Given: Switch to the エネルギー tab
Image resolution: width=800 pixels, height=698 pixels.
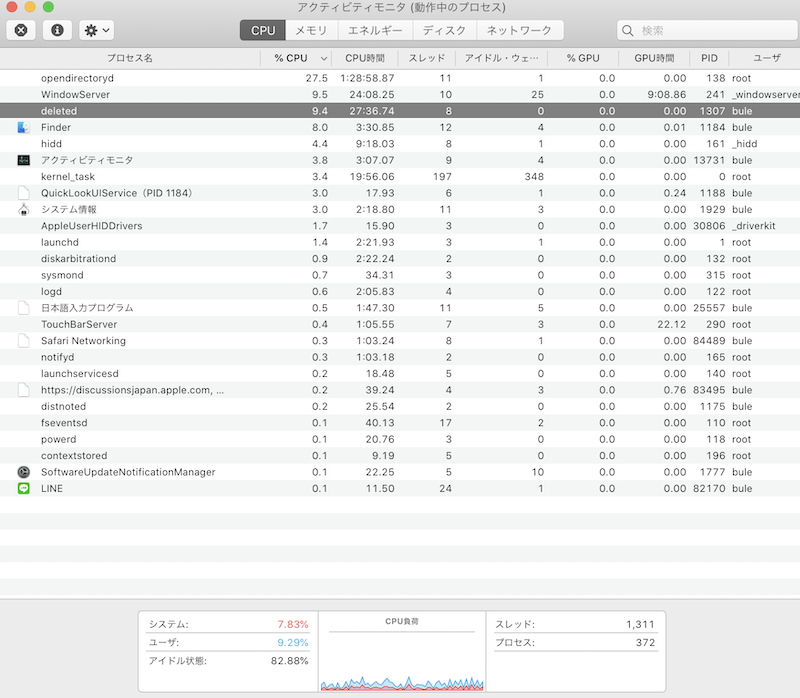Looking at the screenshot, I should point(374,31).
